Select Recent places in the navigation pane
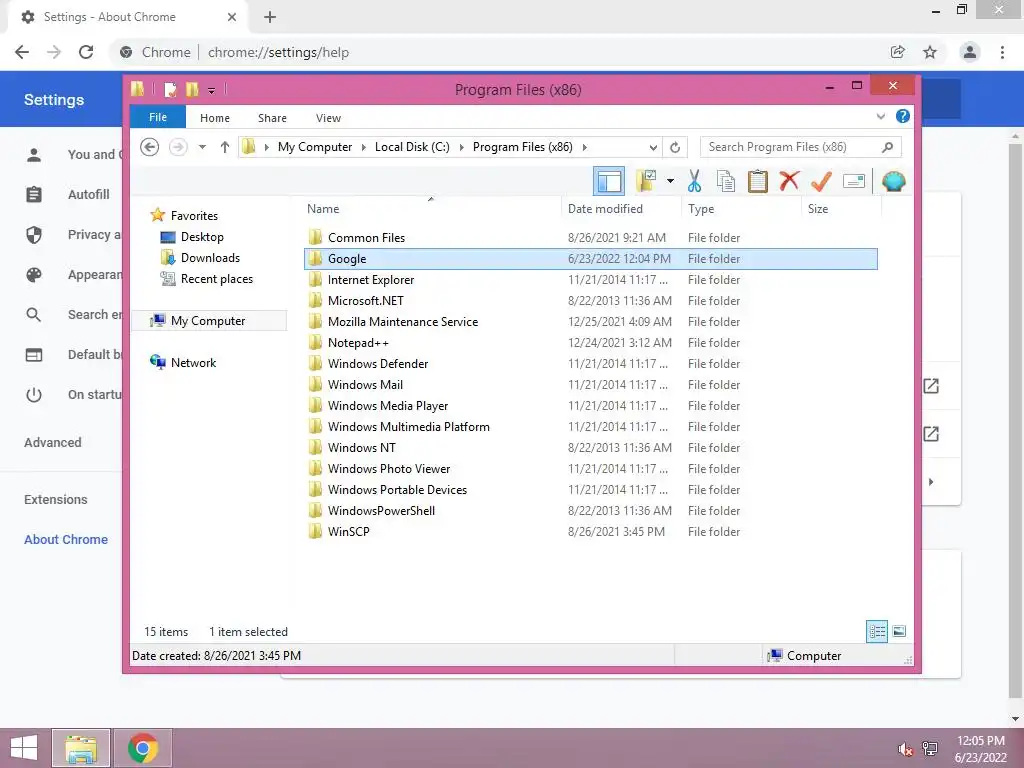This screenshot has width=1024, height=768. (217, 279)
